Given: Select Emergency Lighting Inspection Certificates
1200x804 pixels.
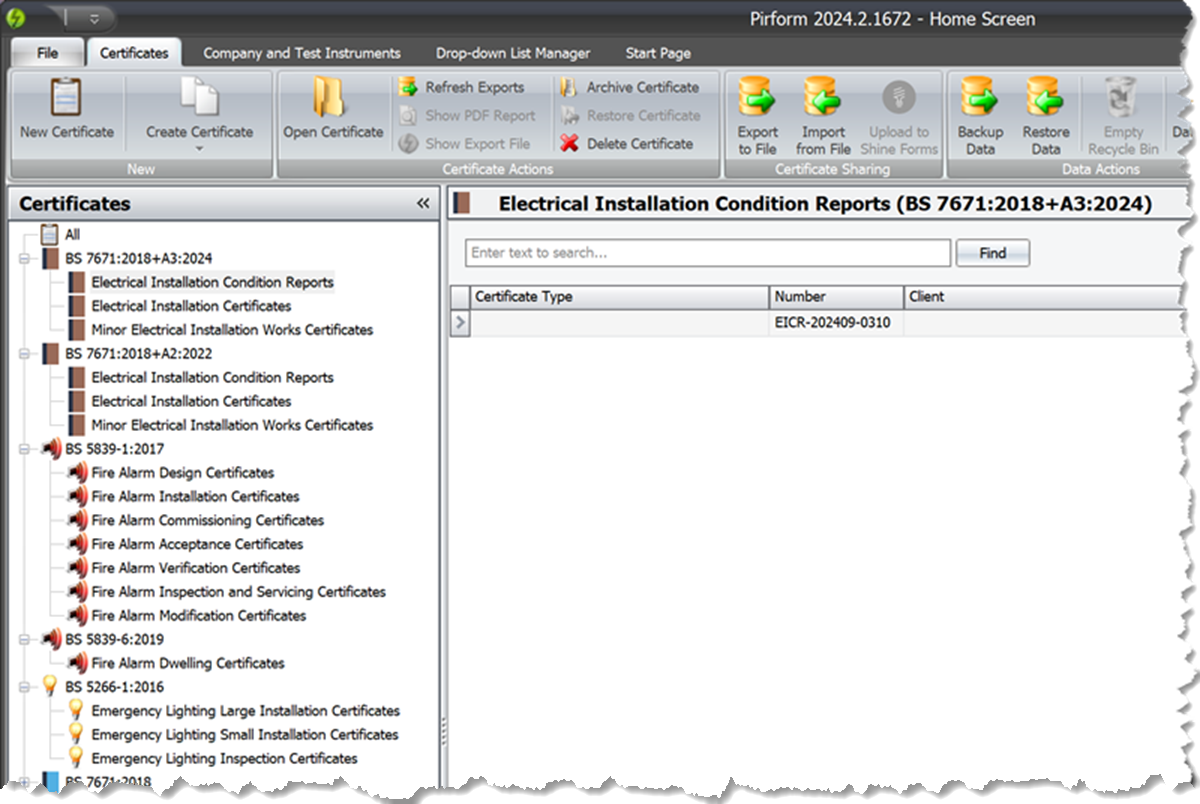Looking at the screenshot, I should (x=224, y=758).
